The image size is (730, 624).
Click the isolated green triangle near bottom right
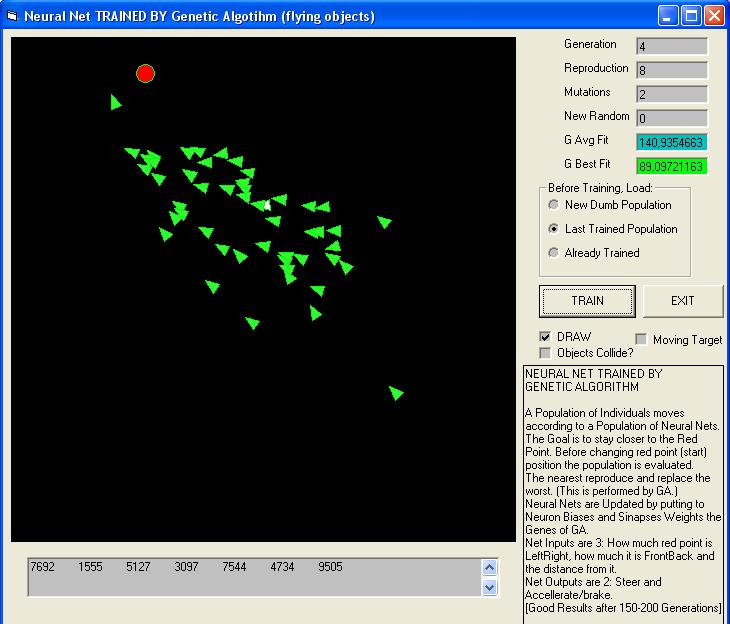[x=396, y=393]
